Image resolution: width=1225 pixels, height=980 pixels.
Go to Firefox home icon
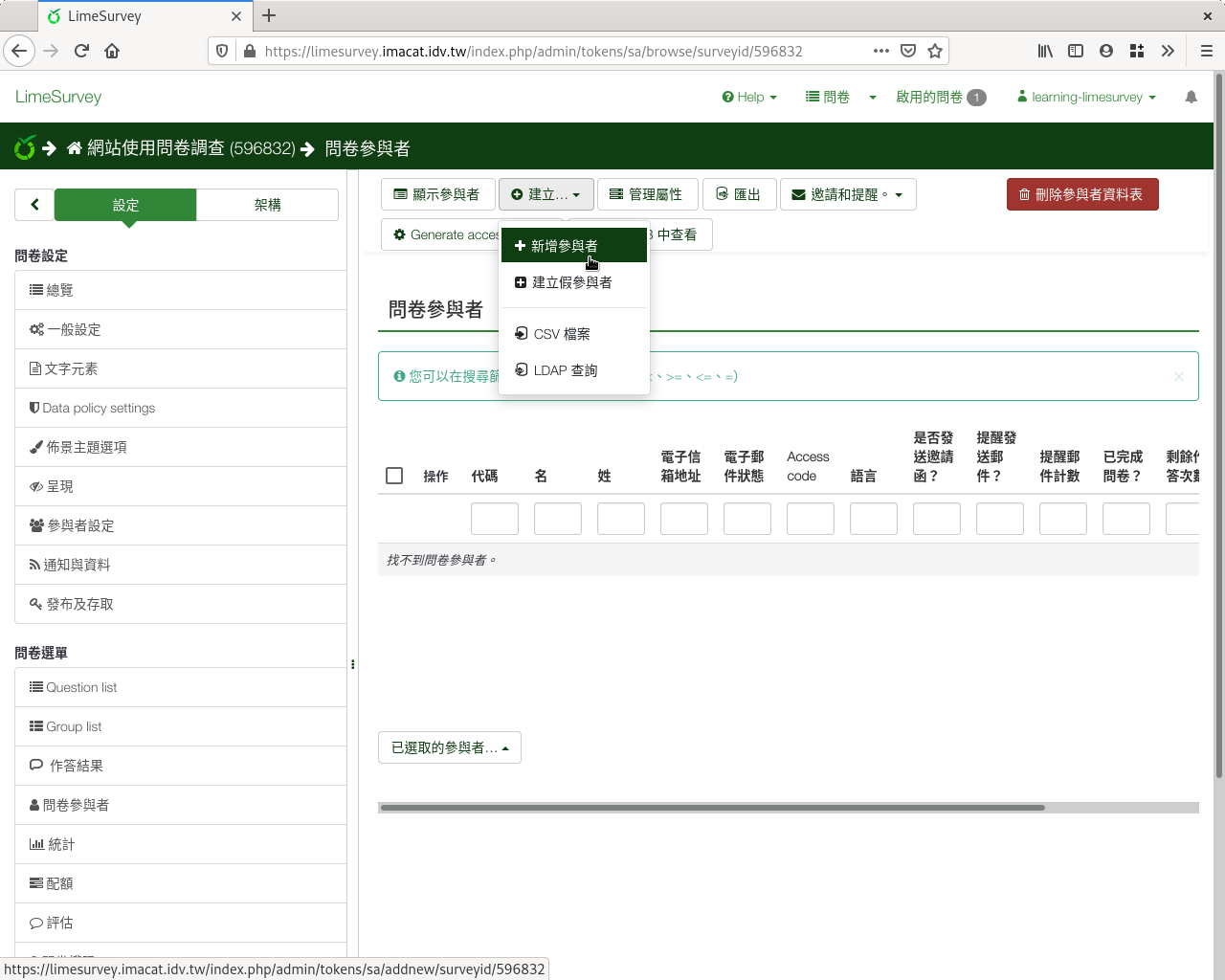pyautogui.click(x=112, y=51)
